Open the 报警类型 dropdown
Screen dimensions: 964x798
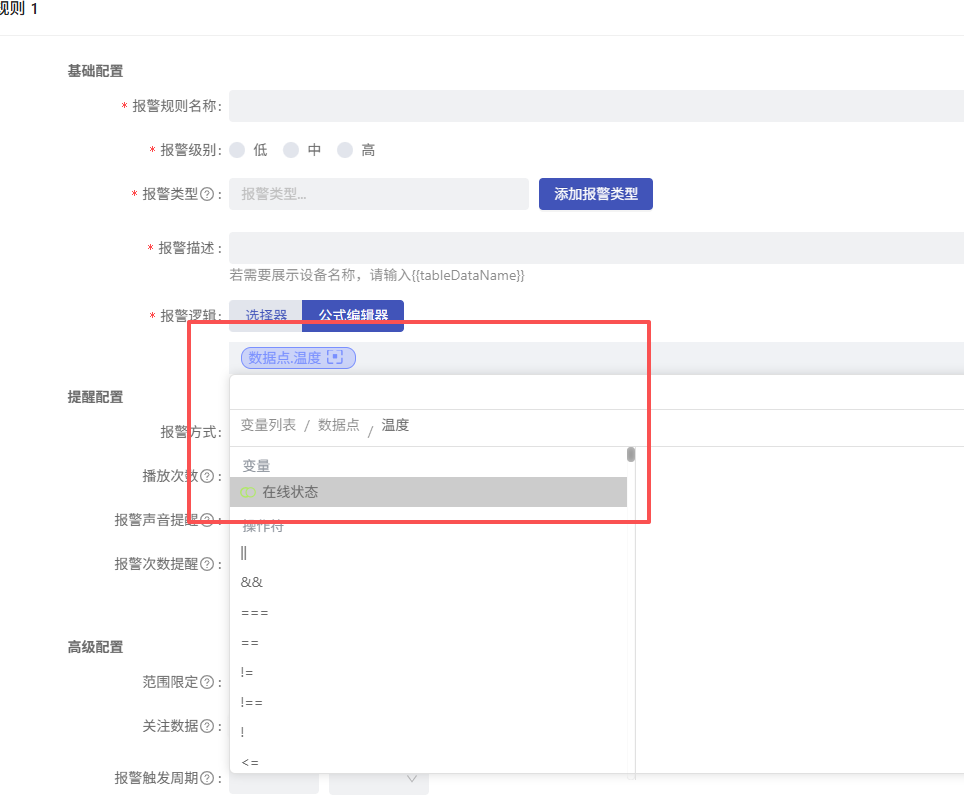[x=379, y=194]
